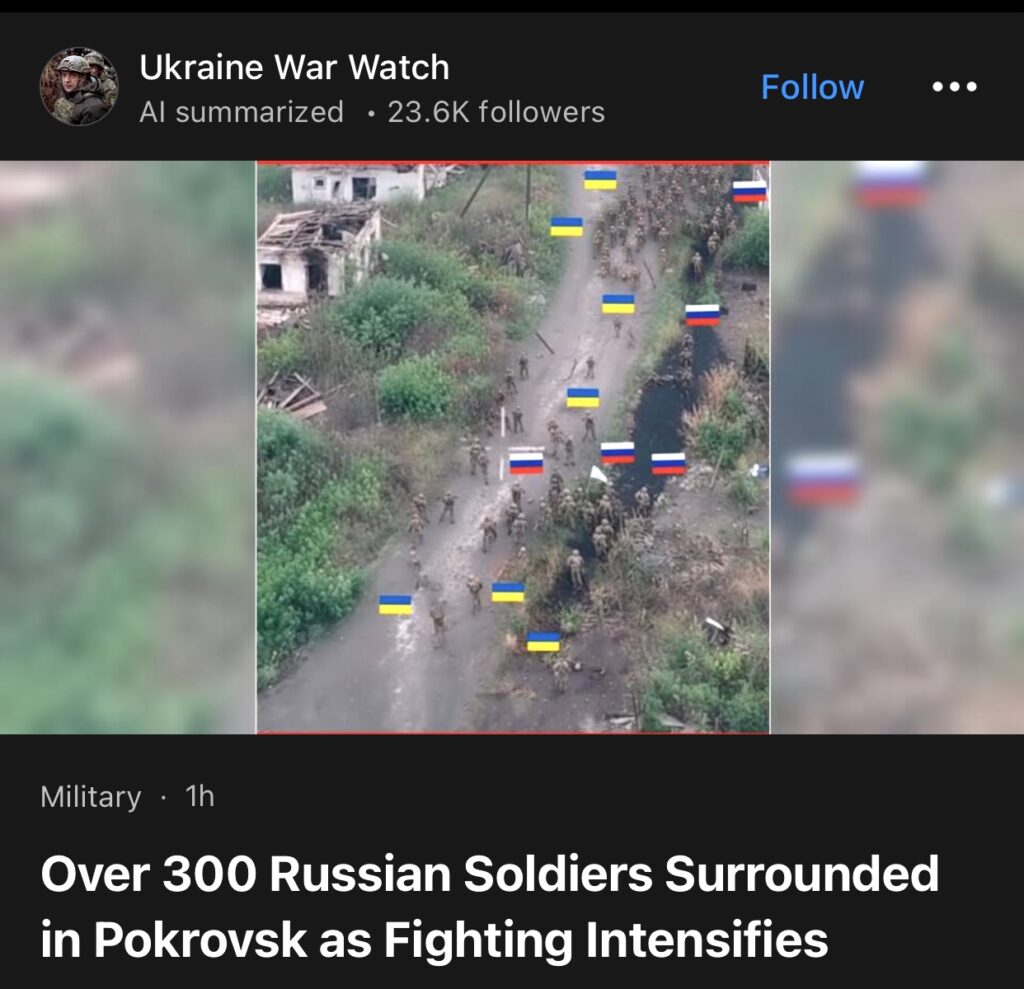Viewport: 1024px width, 989px height.
Task: Tap the uppermost blurred Russian flag on the right
Action: 891,185
